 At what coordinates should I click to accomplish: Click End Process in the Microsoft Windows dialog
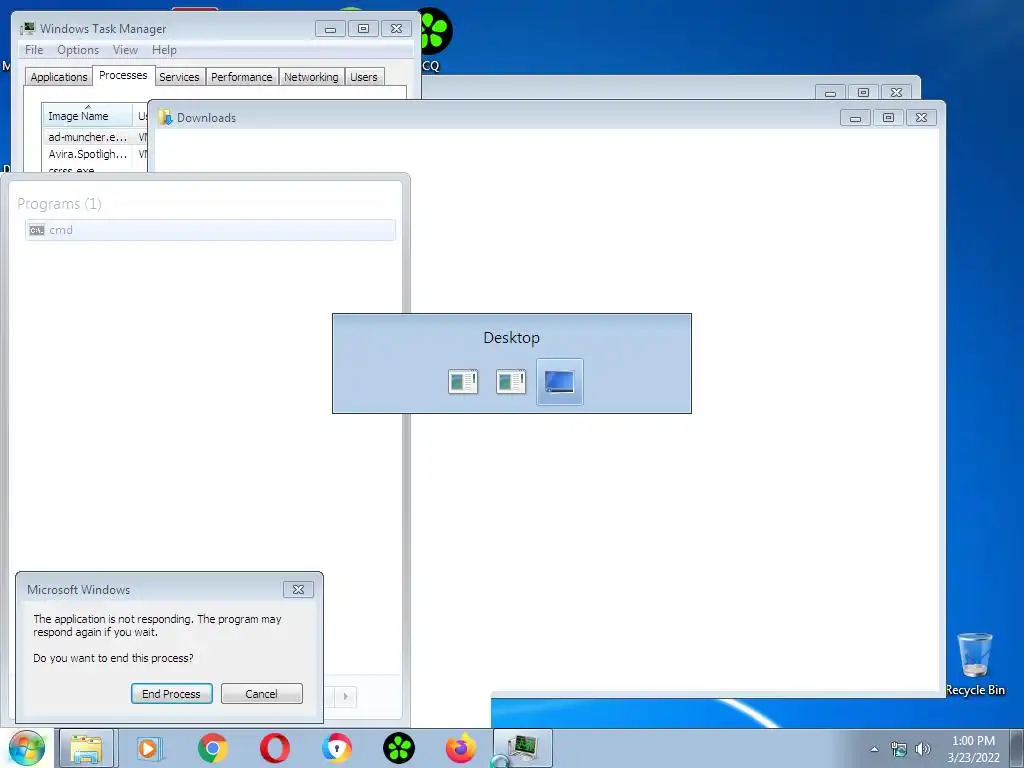coord(171,694)
